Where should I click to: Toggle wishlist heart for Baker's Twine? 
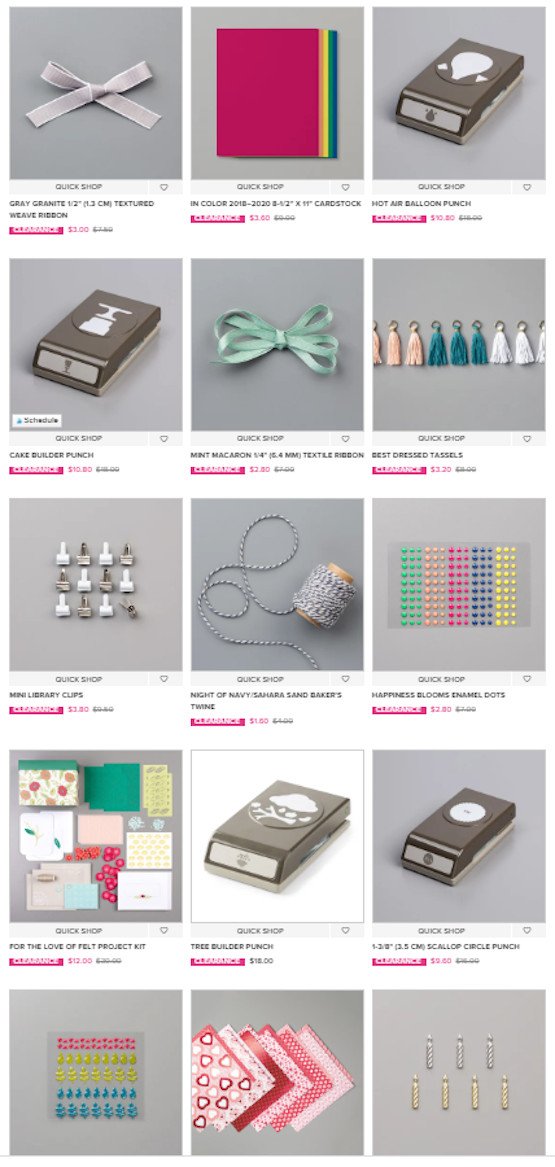[x=345, y=679]
